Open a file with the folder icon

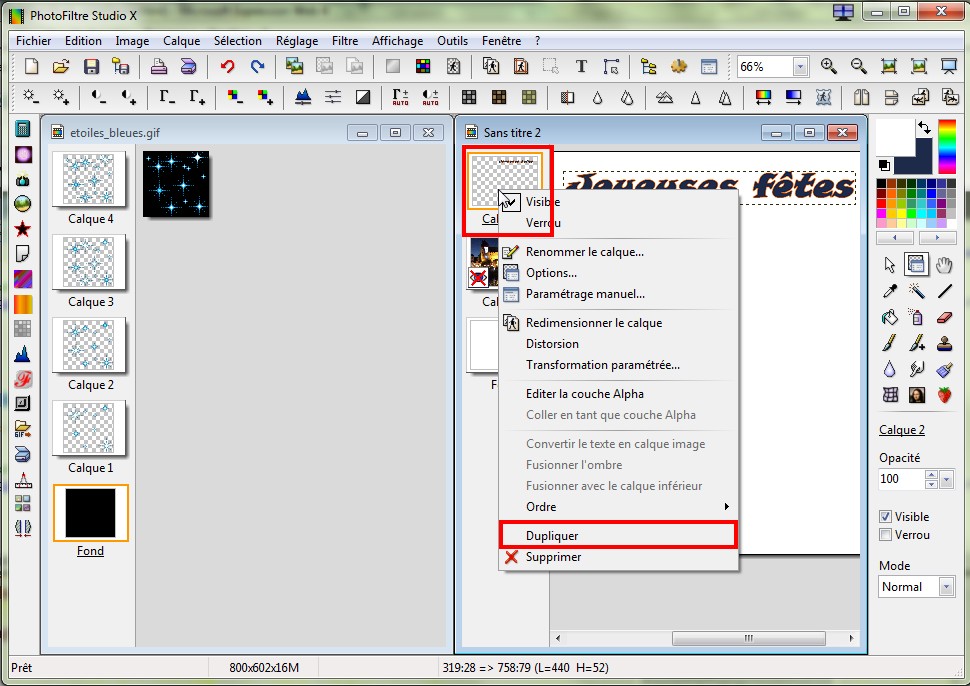coord(61,66)
